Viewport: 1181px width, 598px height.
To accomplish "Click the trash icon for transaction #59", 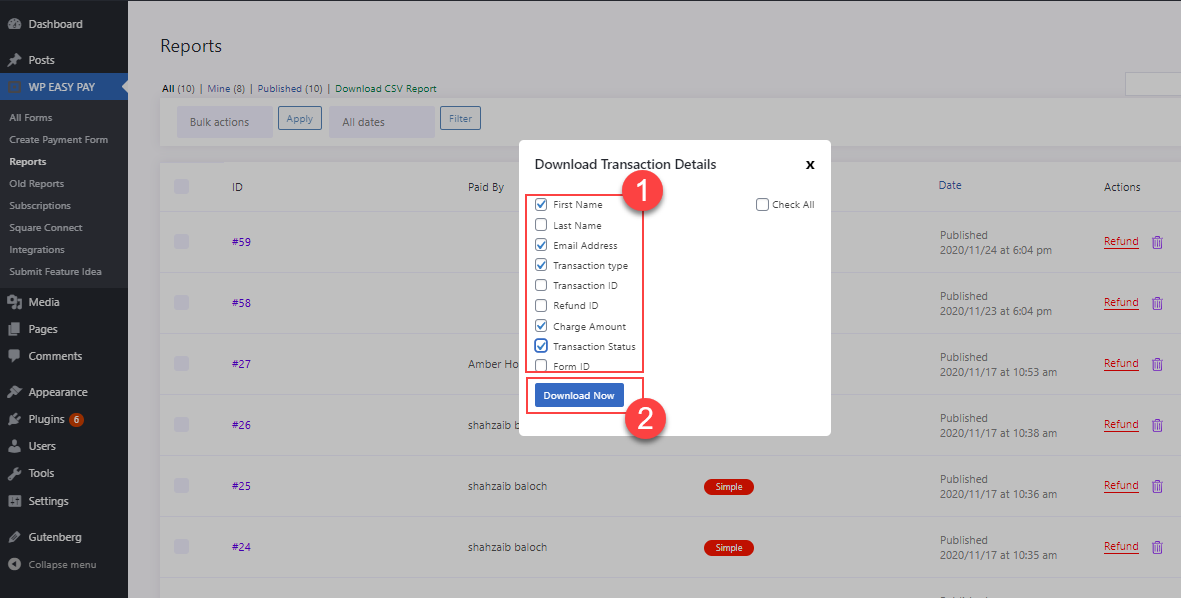I will [x=1157, y=242].
